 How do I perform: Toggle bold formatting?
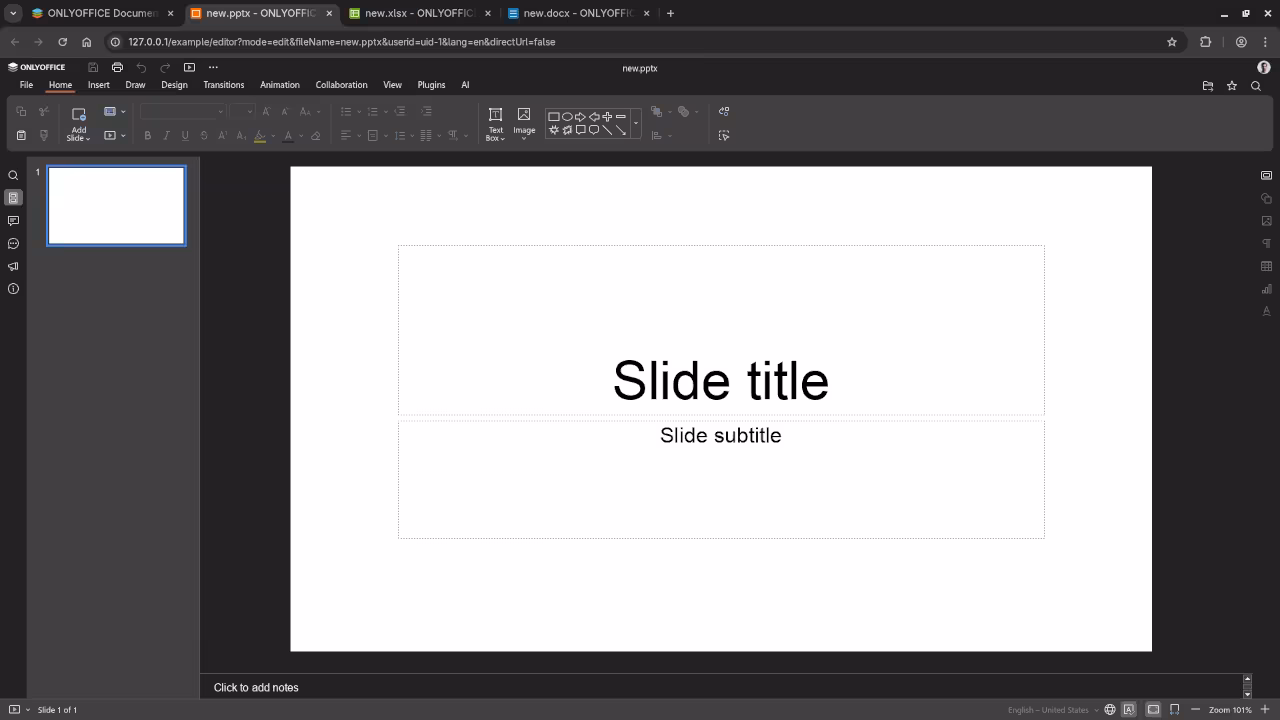(148, 135)
